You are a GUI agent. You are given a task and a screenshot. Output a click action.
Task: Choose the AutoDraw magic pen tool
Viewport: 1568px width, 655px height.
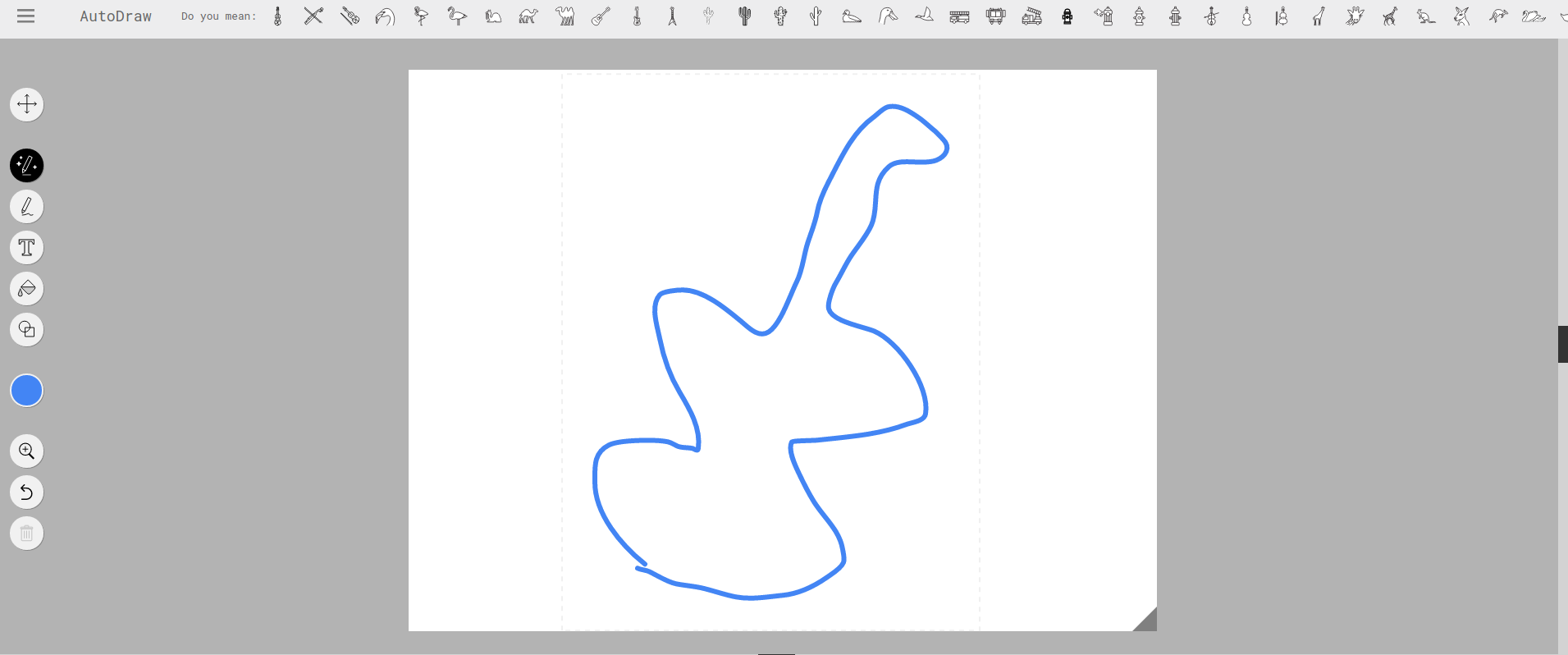click(26, 166)
